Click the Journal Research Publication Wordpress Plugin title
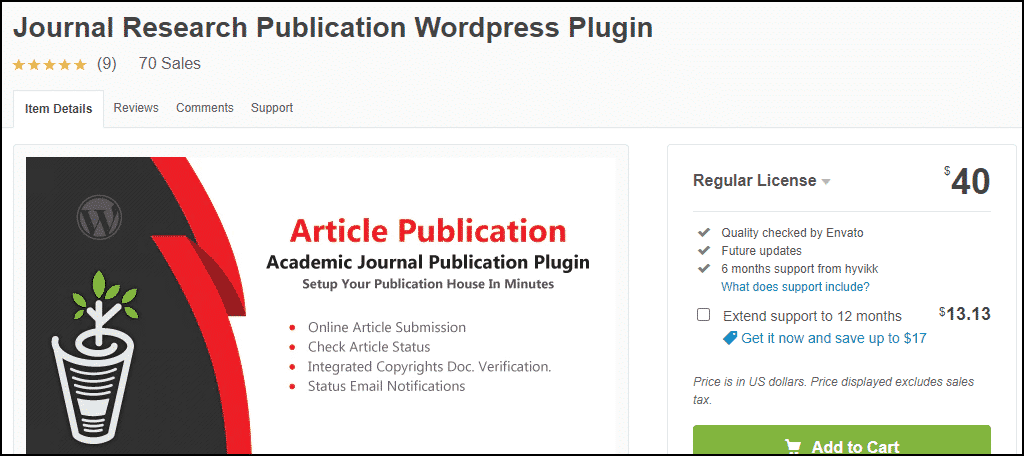1024x456 pixels. click(x=332, y=27)
